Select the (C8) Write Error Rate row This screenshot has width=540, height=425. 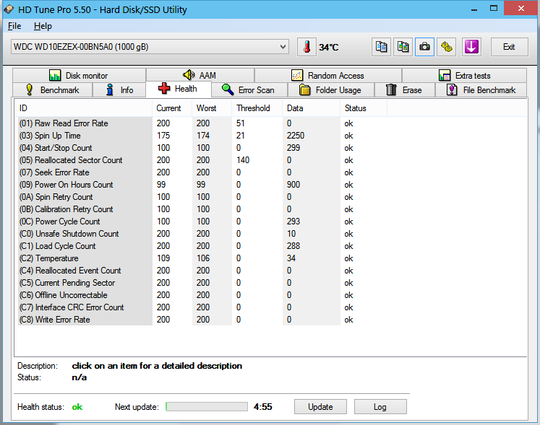click(x=202, y=320)
